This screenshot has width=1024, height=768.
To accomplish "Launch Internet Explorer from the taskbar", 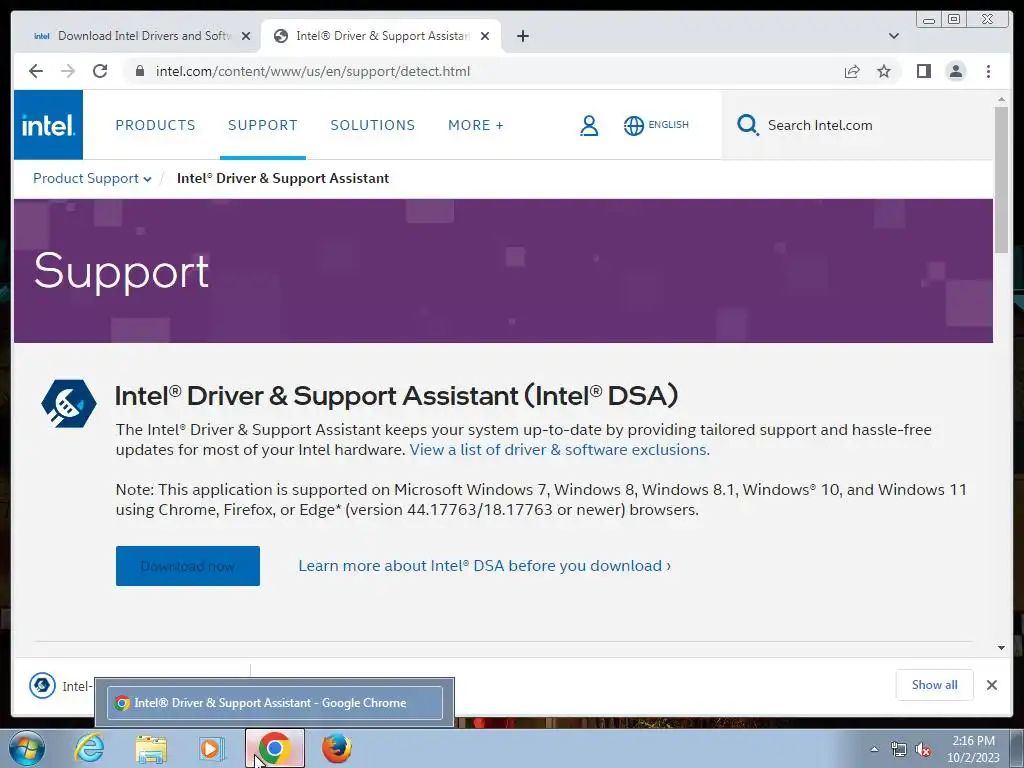I will coord(89,748).
